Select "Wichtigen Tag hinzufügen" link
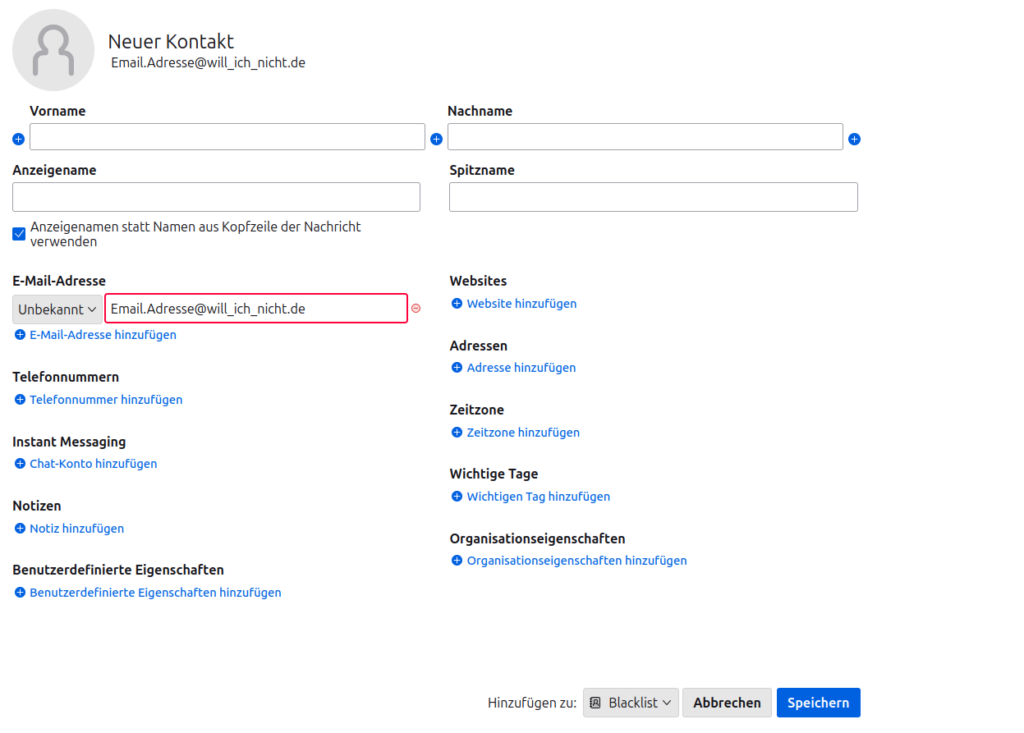Viewport: 1024px width, 733px height. point(538,497)
